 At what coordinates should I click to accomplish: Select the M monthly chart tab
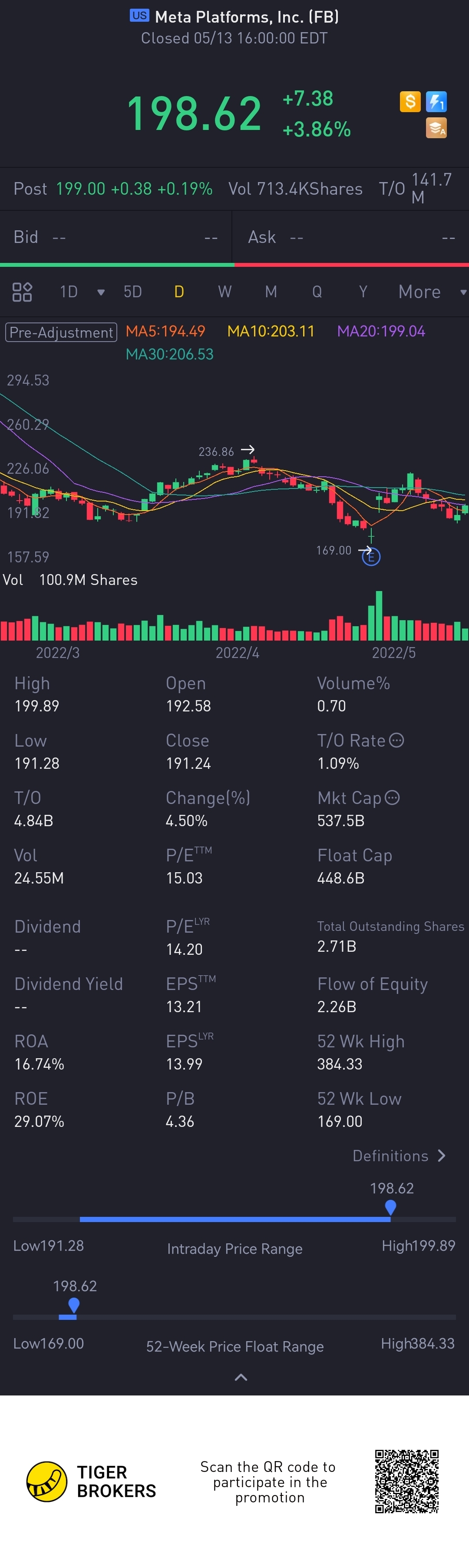[271, 292]
